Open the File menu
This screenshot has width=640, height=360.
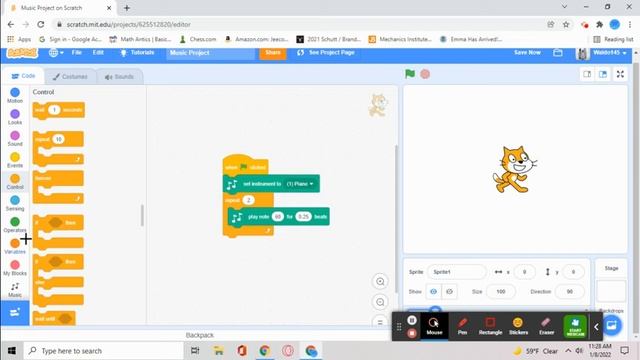point(76,53)
